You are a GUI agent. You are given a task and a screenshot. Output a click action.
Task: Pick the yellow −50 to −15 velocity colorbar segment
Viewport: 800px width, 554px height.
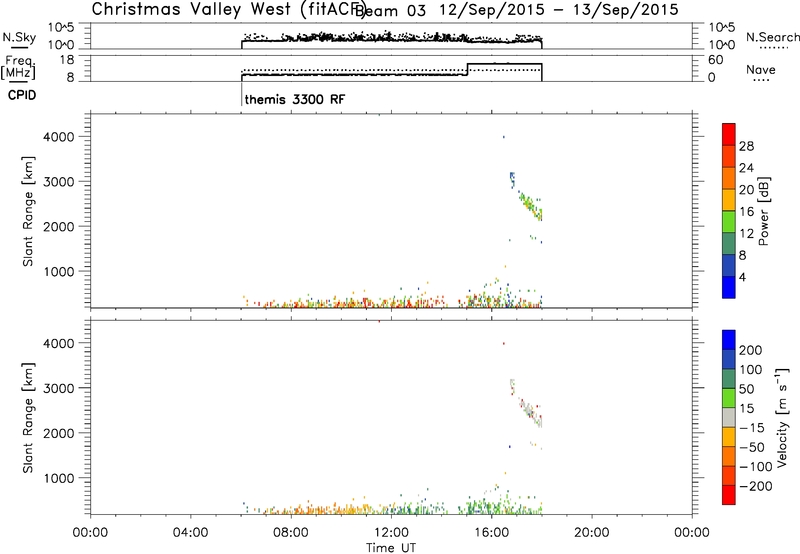point(729,437)
